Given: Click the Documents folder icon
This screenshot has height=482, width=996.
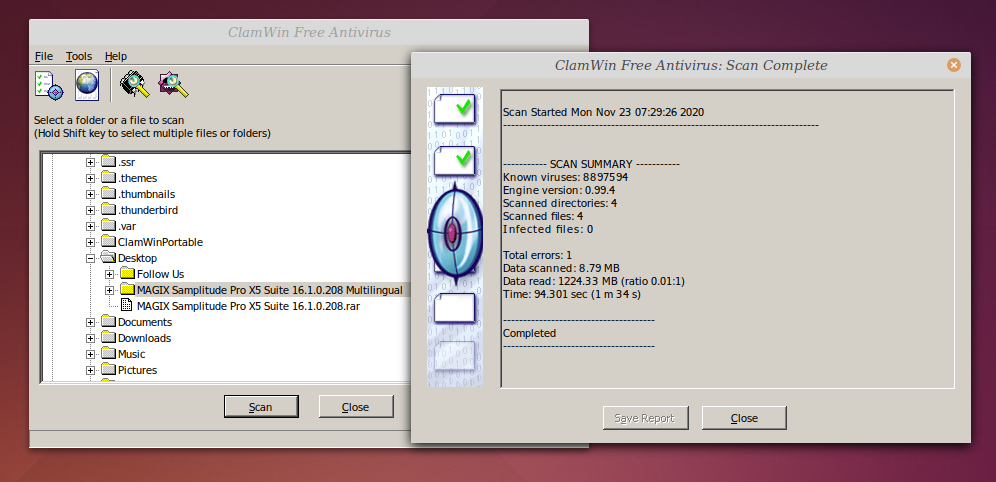Looking at the screenshot, I should click(x=109, y=322).
